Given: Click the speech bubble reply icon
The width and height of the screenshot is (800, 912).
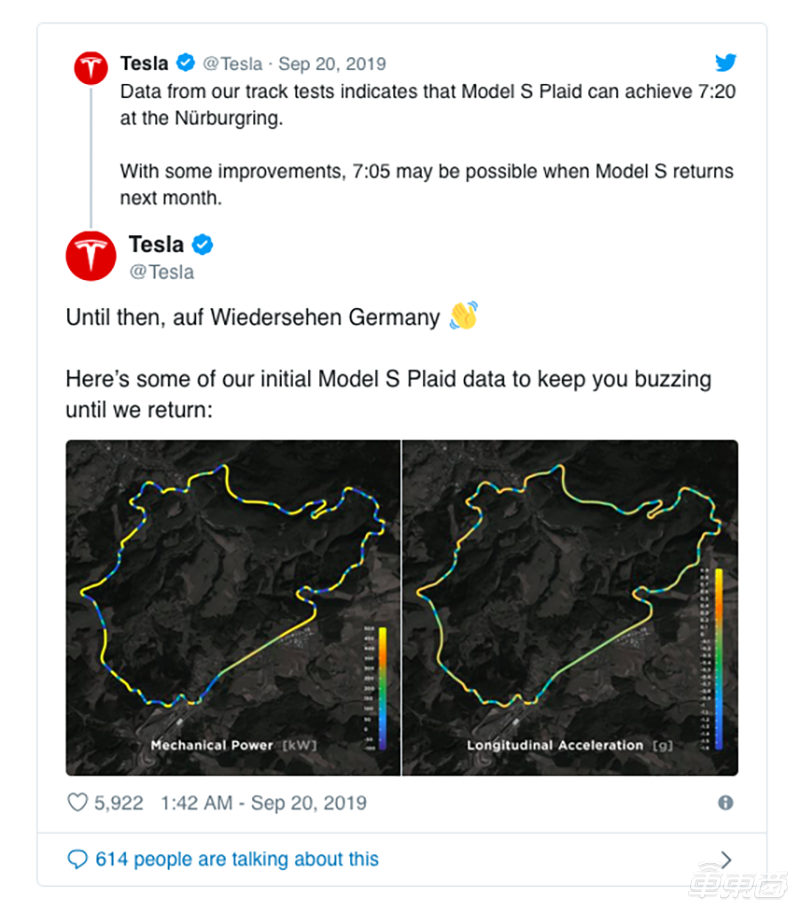Looking at the screenshot, I should pyautogui.click(x=77, y=859).
